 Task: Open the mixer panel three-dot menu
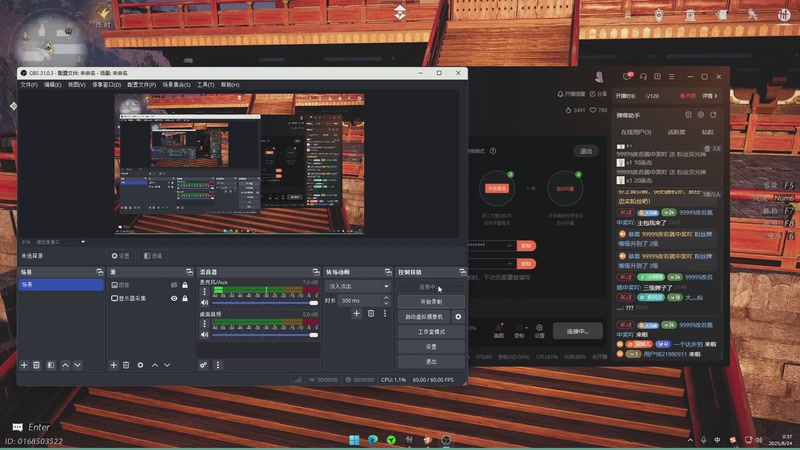(x=218, y=365)
